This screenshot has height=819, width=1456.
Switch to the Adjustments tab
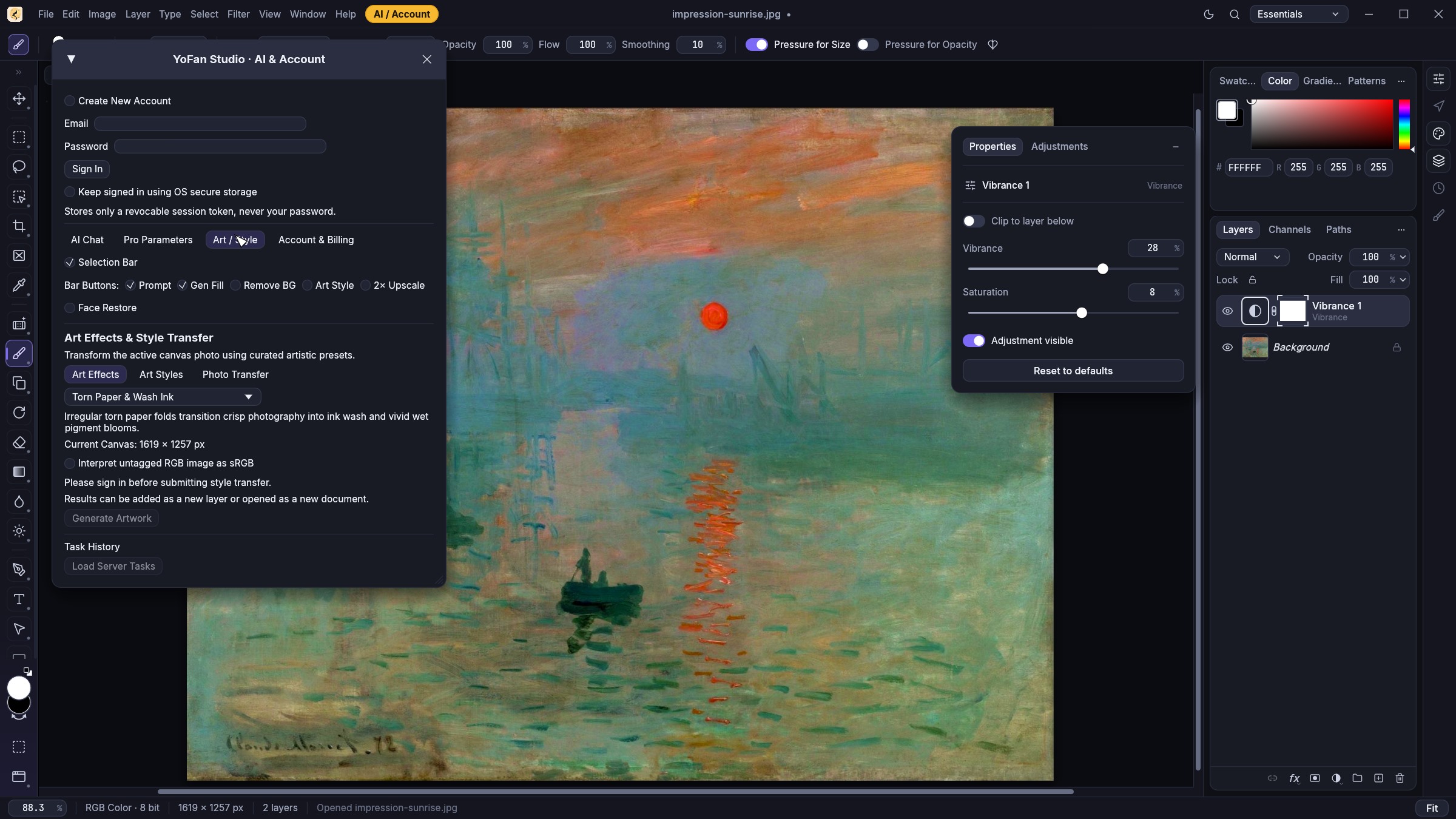pos(1059,146)
